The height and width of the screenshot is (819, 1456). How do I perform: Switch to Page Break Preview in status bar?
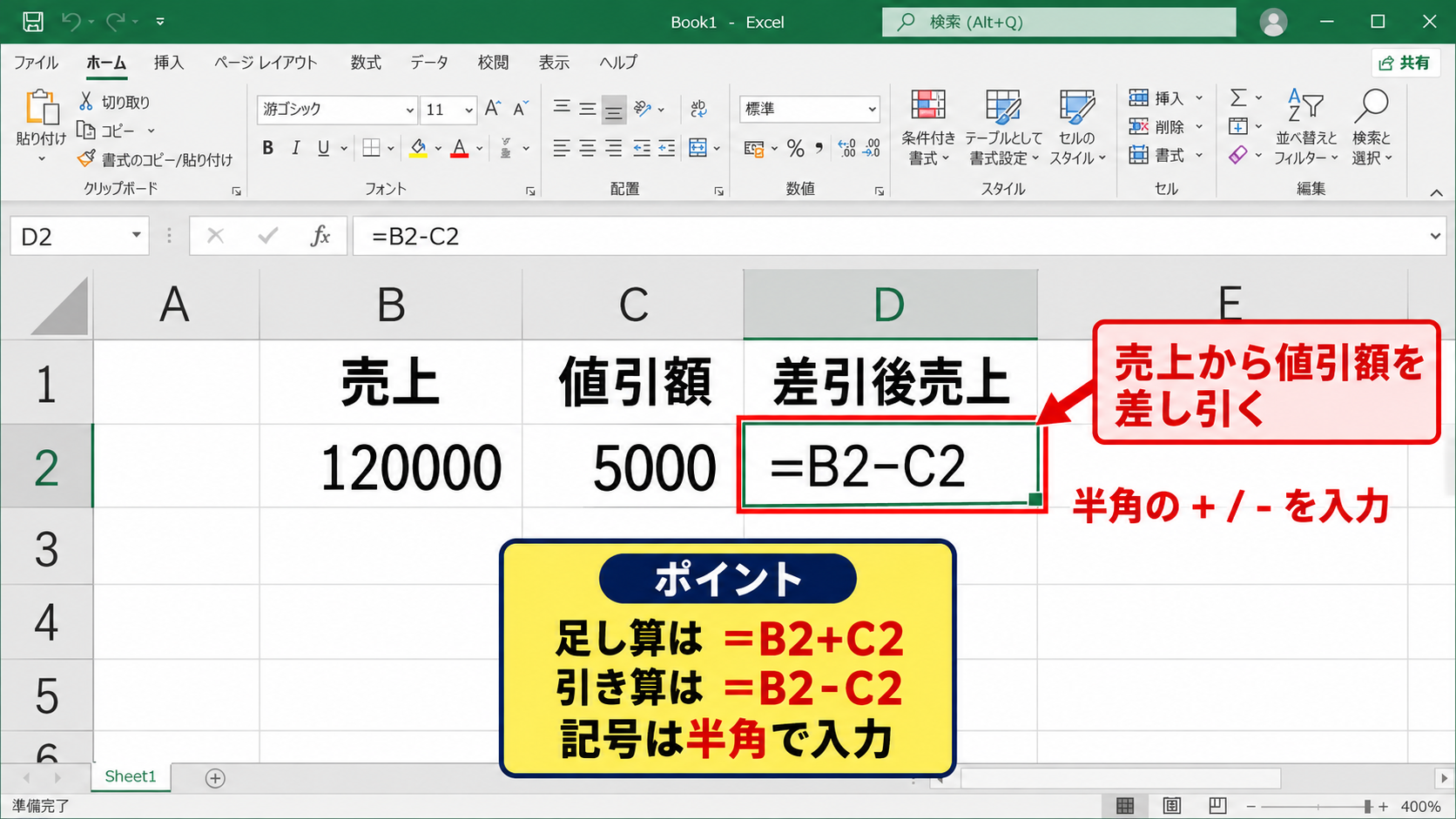[1217, 806]
